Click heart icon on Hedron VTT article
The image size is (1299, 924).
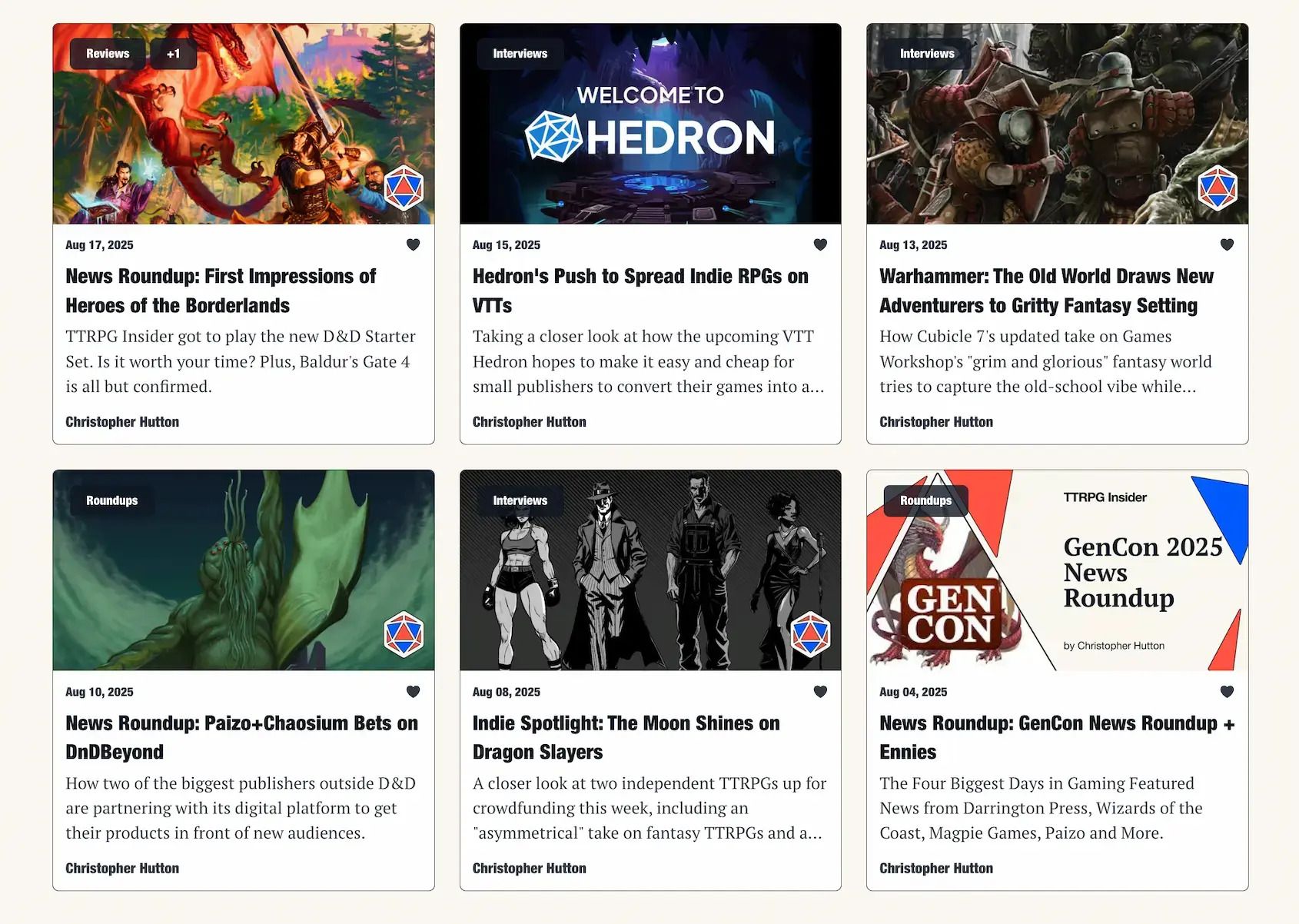coord(820,244)
